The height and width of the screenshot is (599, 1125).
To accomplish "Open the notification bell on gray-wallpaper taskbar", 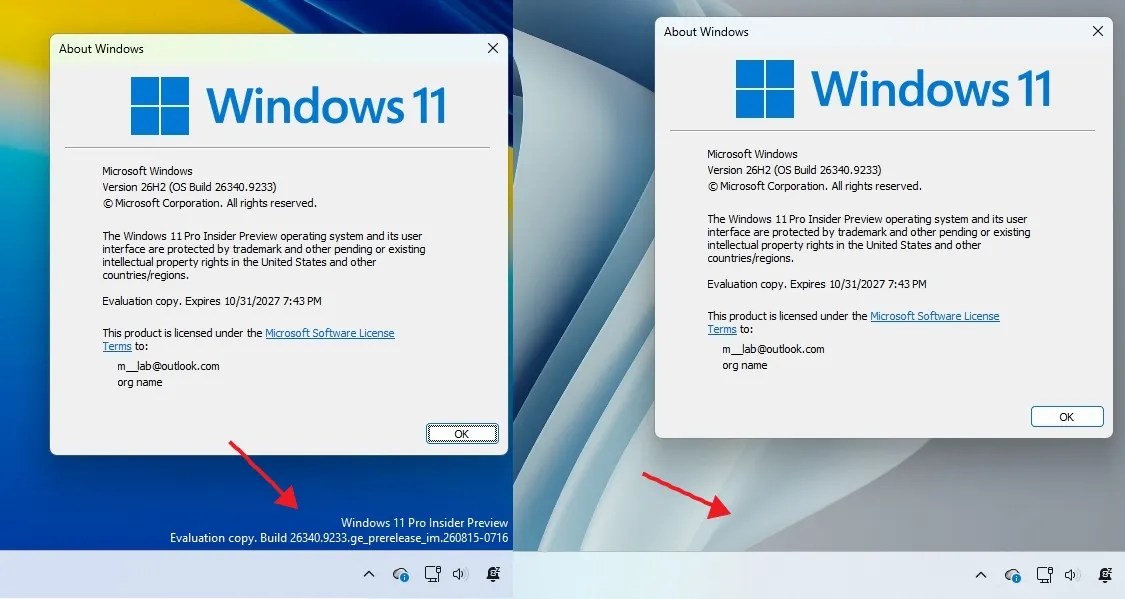I will coord(1105,575).
